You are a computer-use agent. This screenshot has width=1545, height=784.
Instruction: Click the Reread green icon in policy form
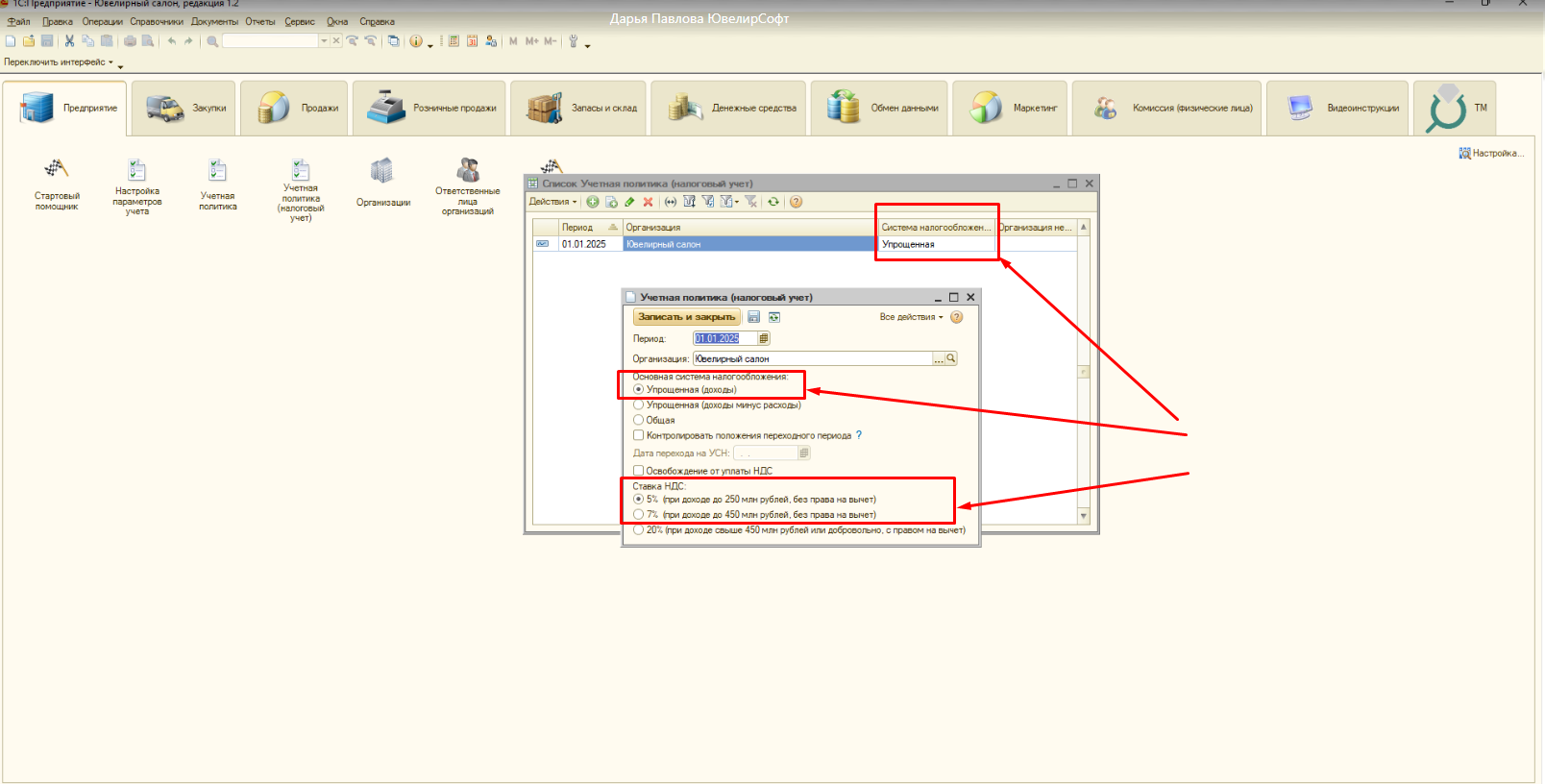coord(774,317)
